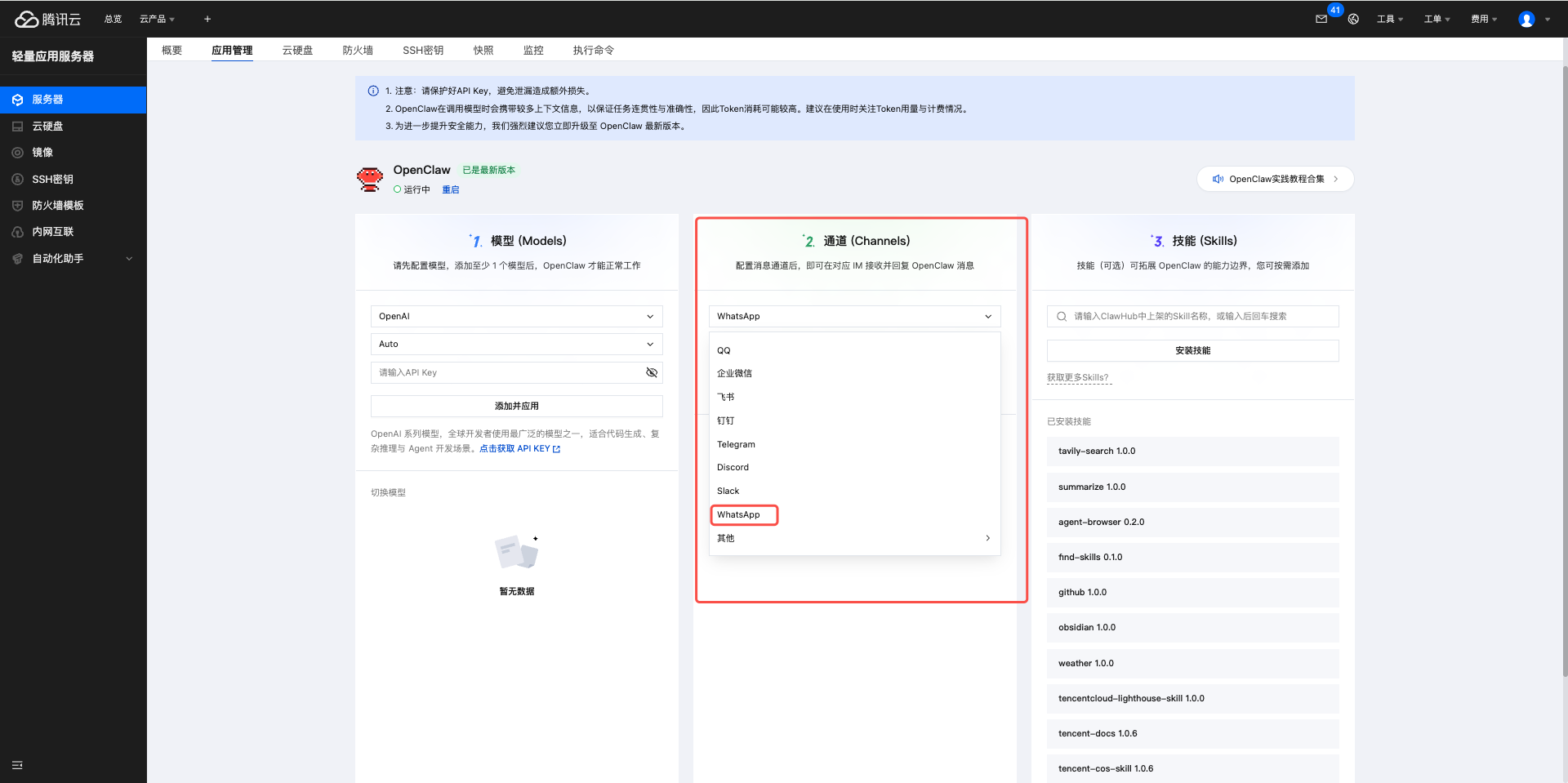Click the 重启 restart link
This screenshot has height=783, width=1568.
pyautogui.click(x=451, y=189)
